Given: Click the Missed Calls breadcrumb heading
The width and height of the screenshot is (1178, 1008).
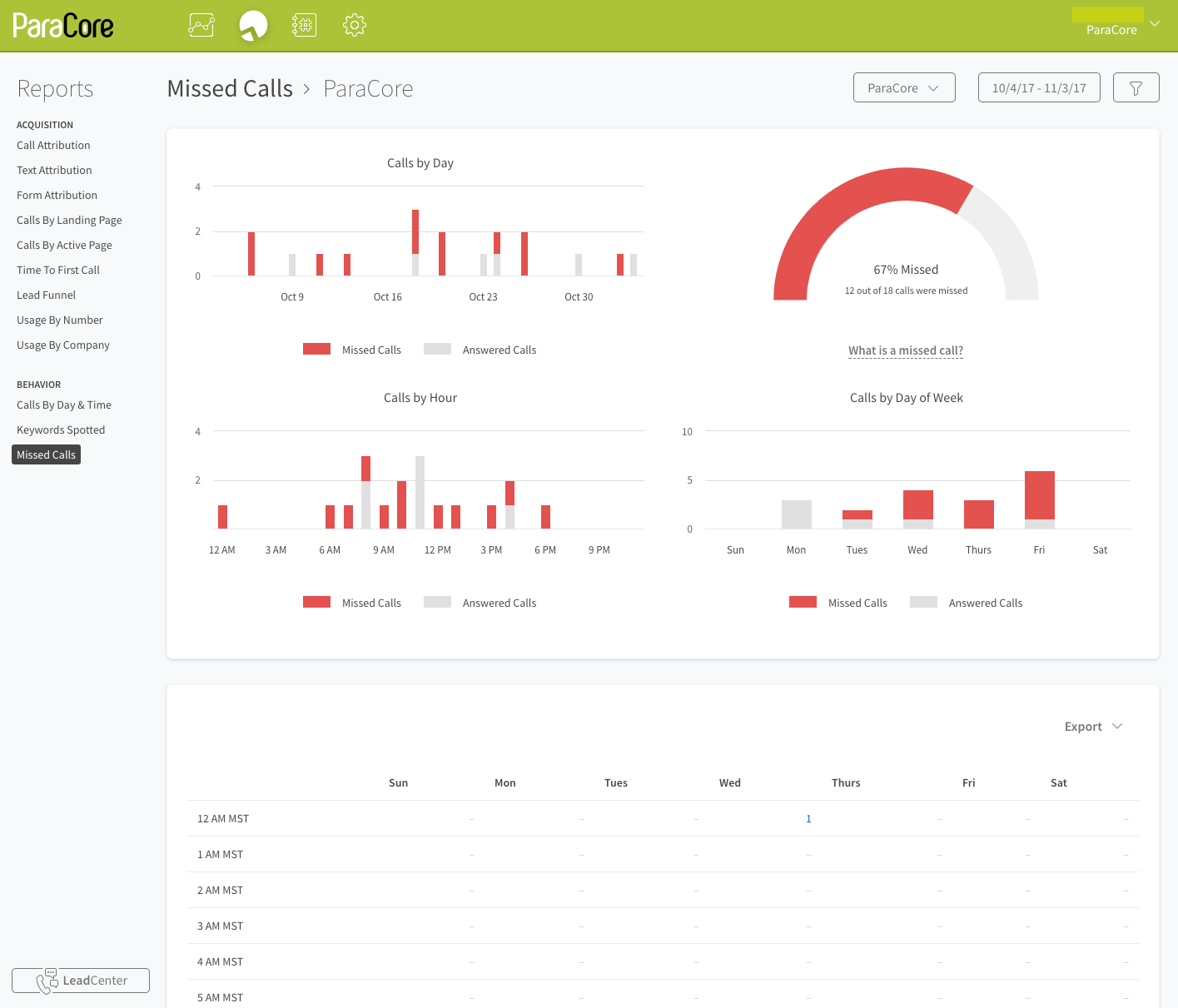Looking at the screenshot, I should pos(230,88).
